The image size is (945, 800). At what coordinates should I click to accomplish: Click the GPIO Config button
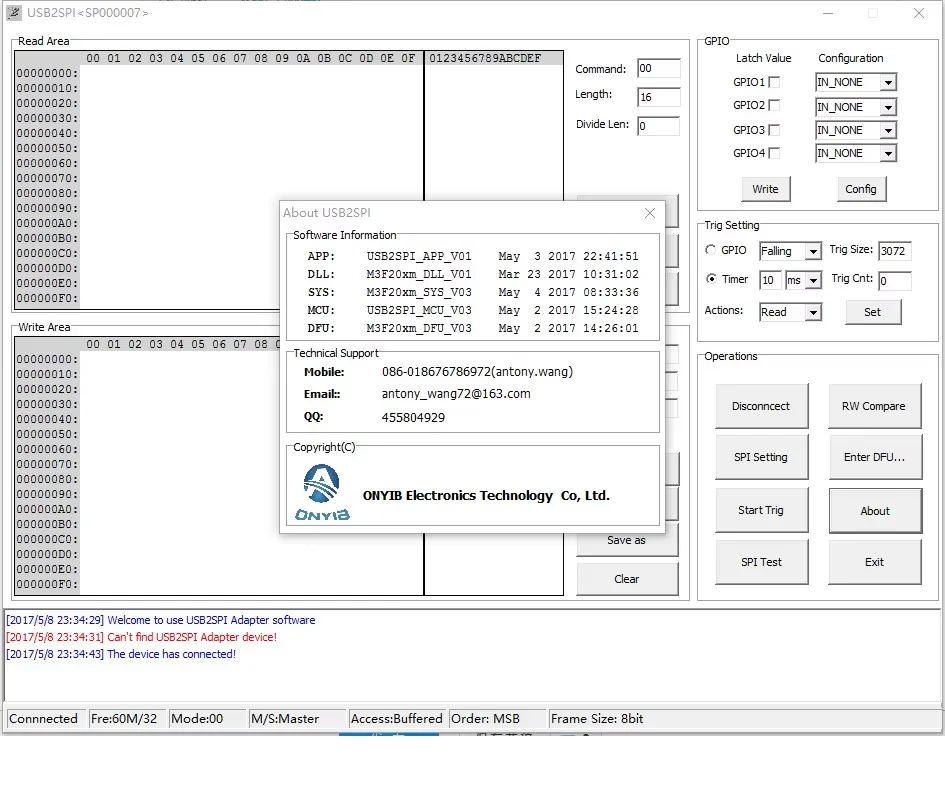(x=860, y=189)
